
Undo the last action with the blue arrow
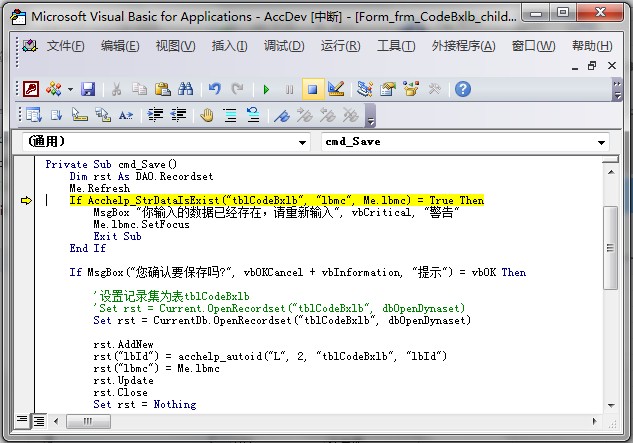click(x=214, y=89)
